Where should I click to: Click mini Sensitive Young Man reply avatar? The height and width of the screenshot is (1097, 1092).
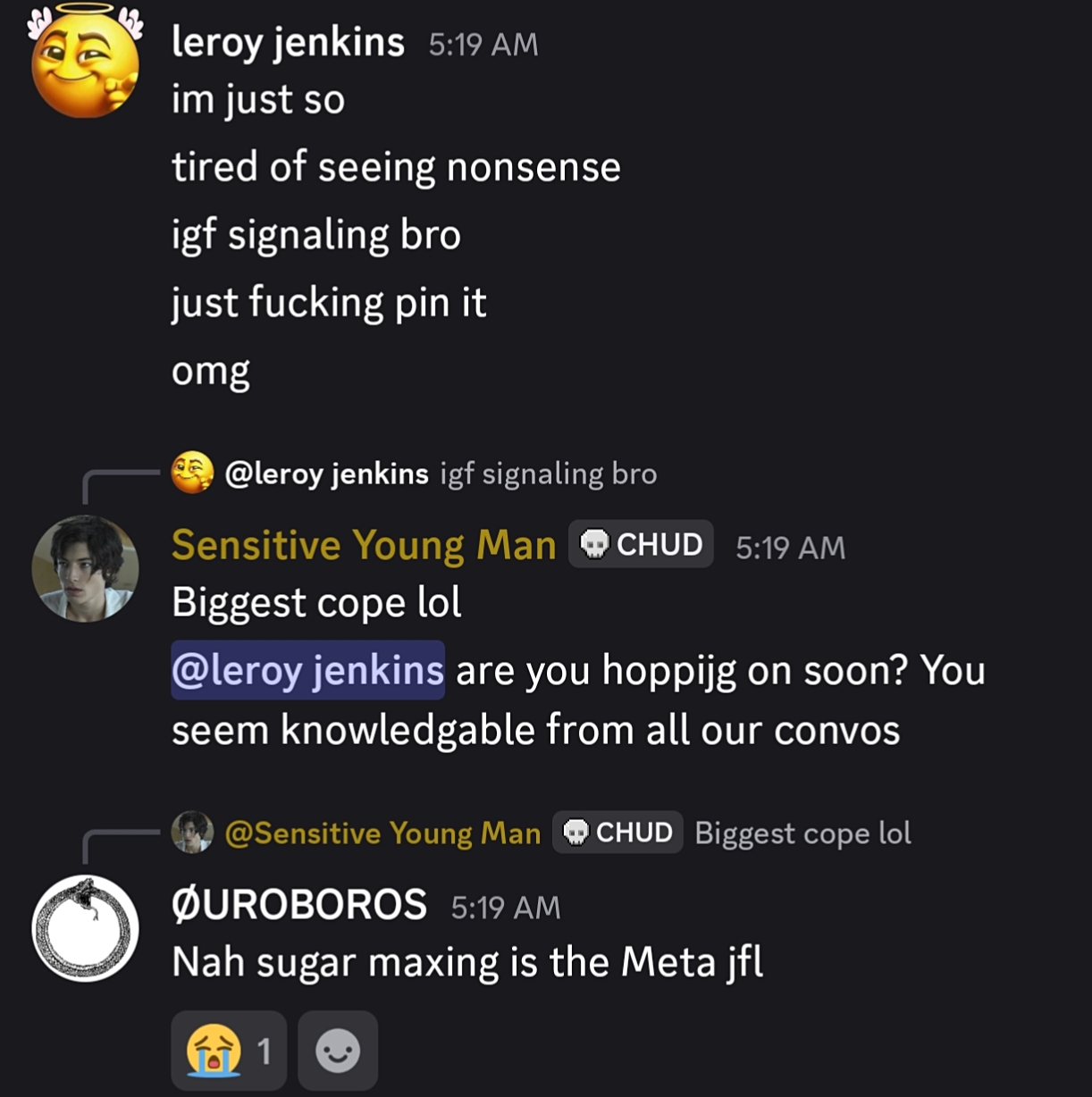point(192,833)
